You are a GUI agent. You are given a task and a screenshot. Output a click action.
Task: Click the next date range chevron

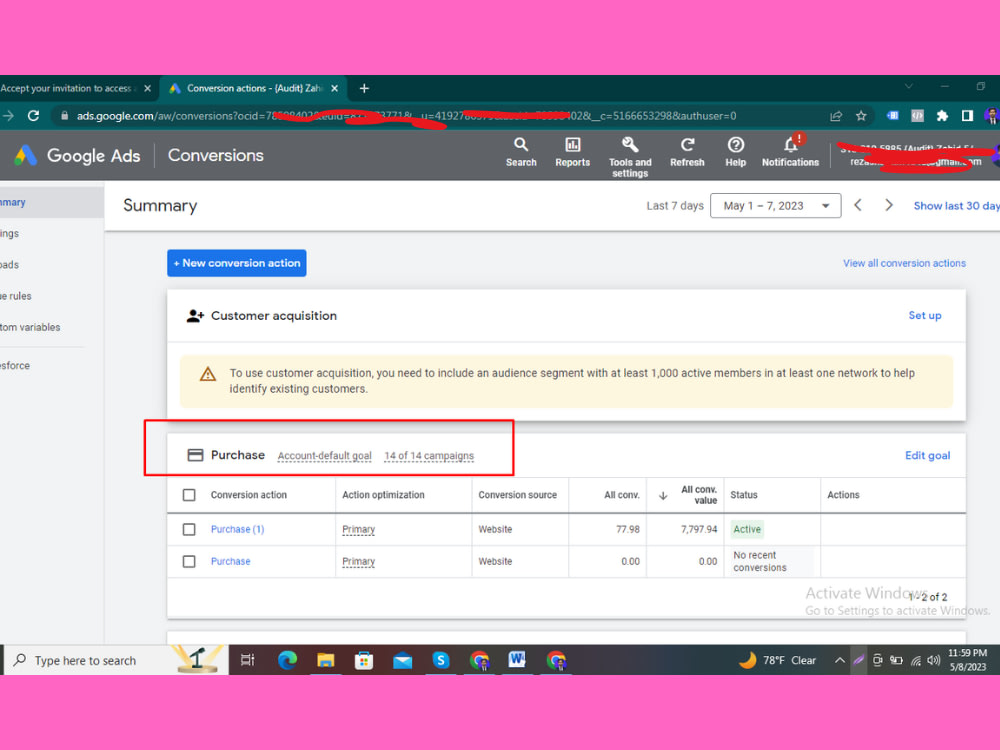click(889, 205)
